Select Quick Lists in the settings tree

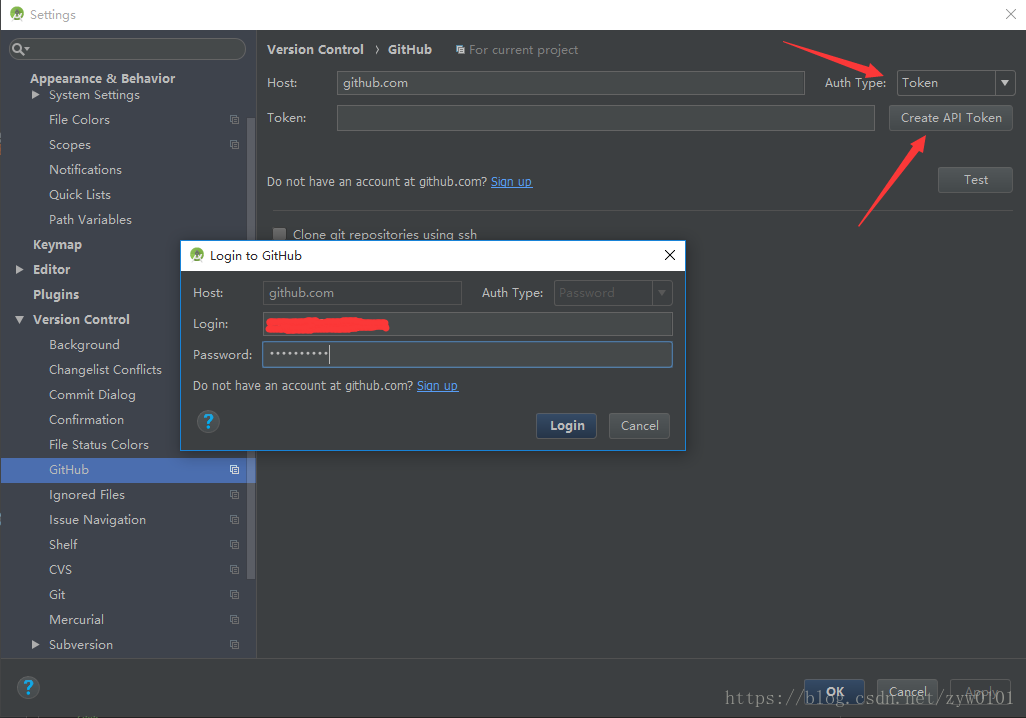click(80, 195)
